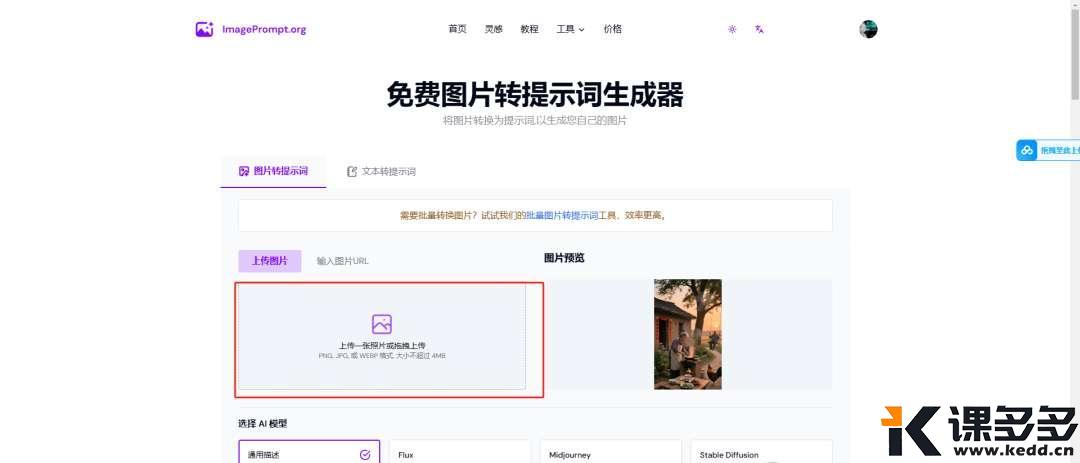Open the language translation icon
Screen dimensions: 1080x463
pyautogui.click(x=759, y=29)
